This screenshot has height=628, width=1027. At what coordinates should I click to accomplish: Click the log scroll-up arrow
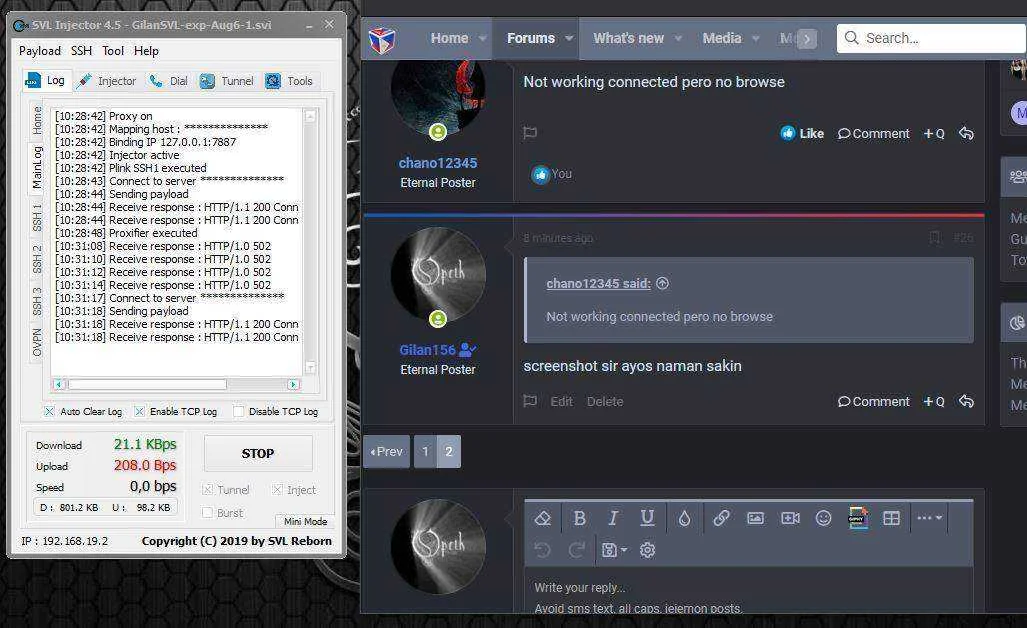tap(310, 116)
